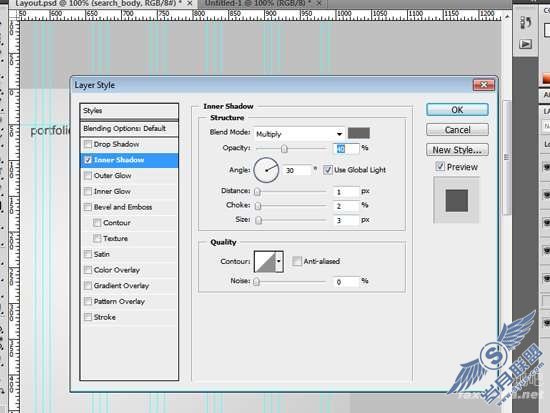Click the Choke value field

(x=346, y=206)
